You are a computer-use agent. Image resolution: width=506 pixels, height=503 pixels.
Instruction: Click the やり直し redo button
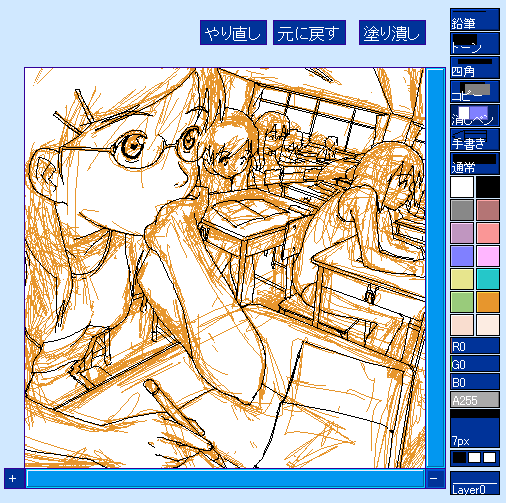[x=233, y=32]
